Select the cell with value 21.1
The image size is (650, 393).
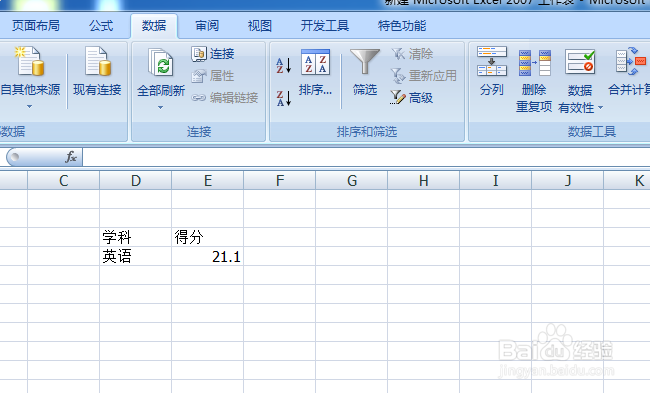click(208, 256)
